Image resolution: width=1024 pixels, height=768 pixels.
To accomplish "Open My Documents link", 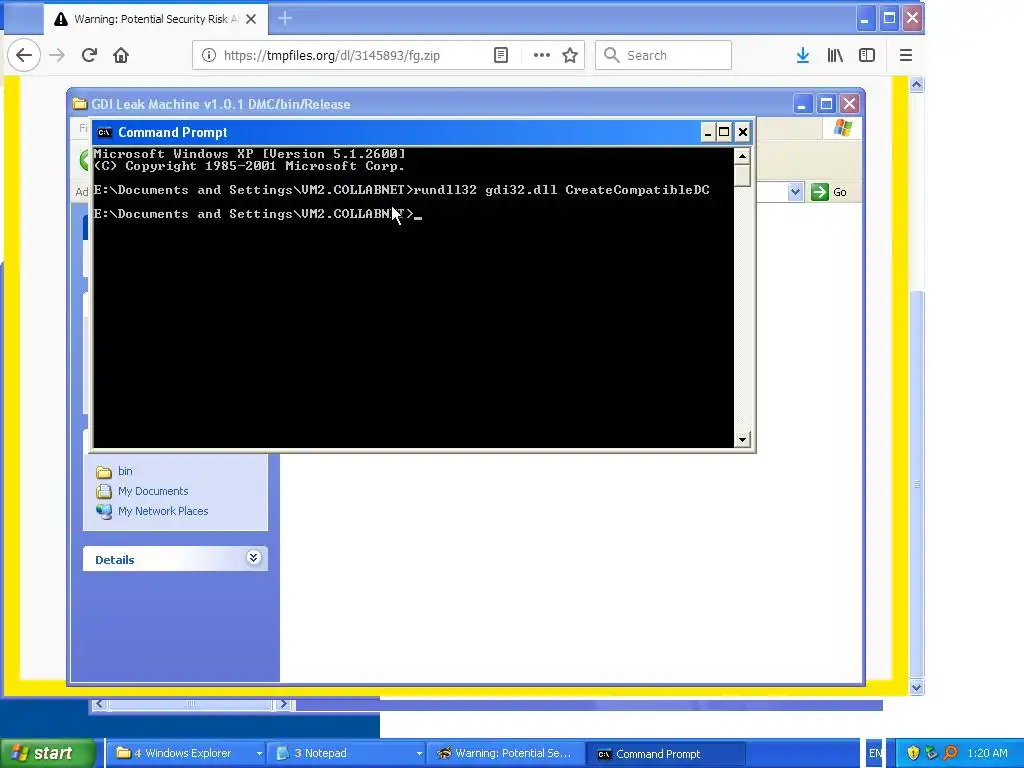I will 153,491.
